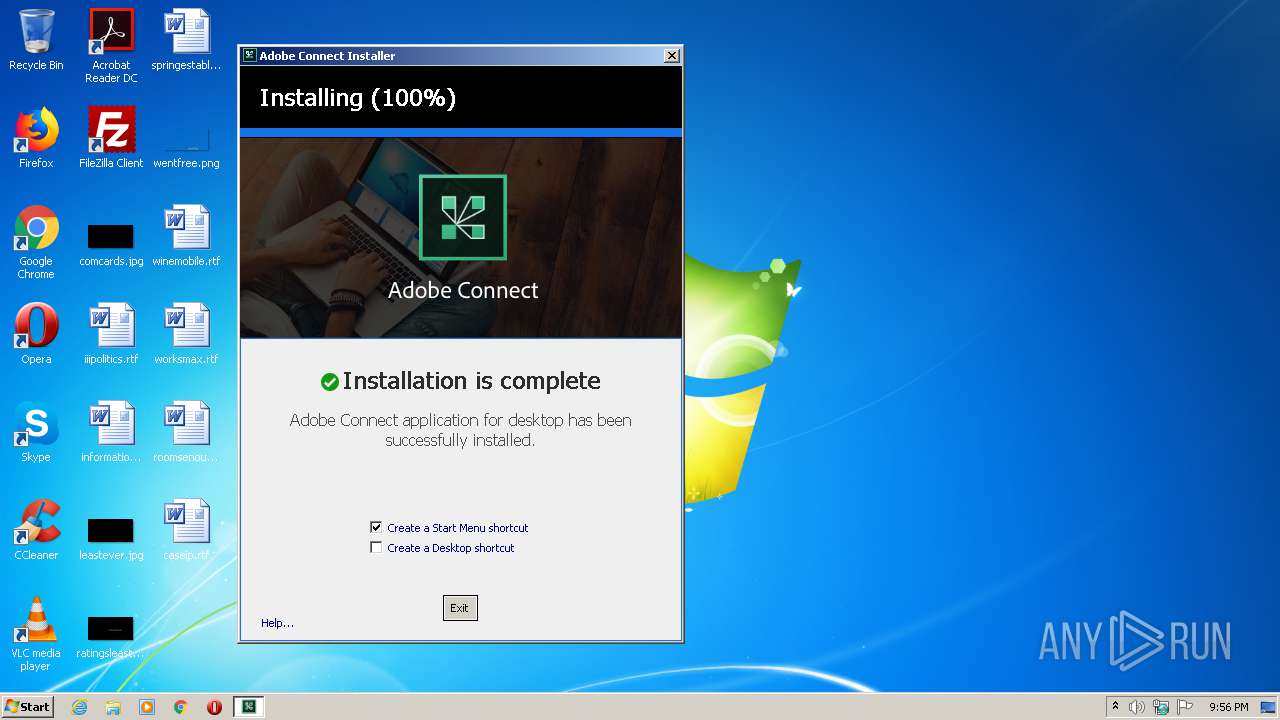Select the informatio... document icon
Screen dimensions: 1280x720
(111, 432)
